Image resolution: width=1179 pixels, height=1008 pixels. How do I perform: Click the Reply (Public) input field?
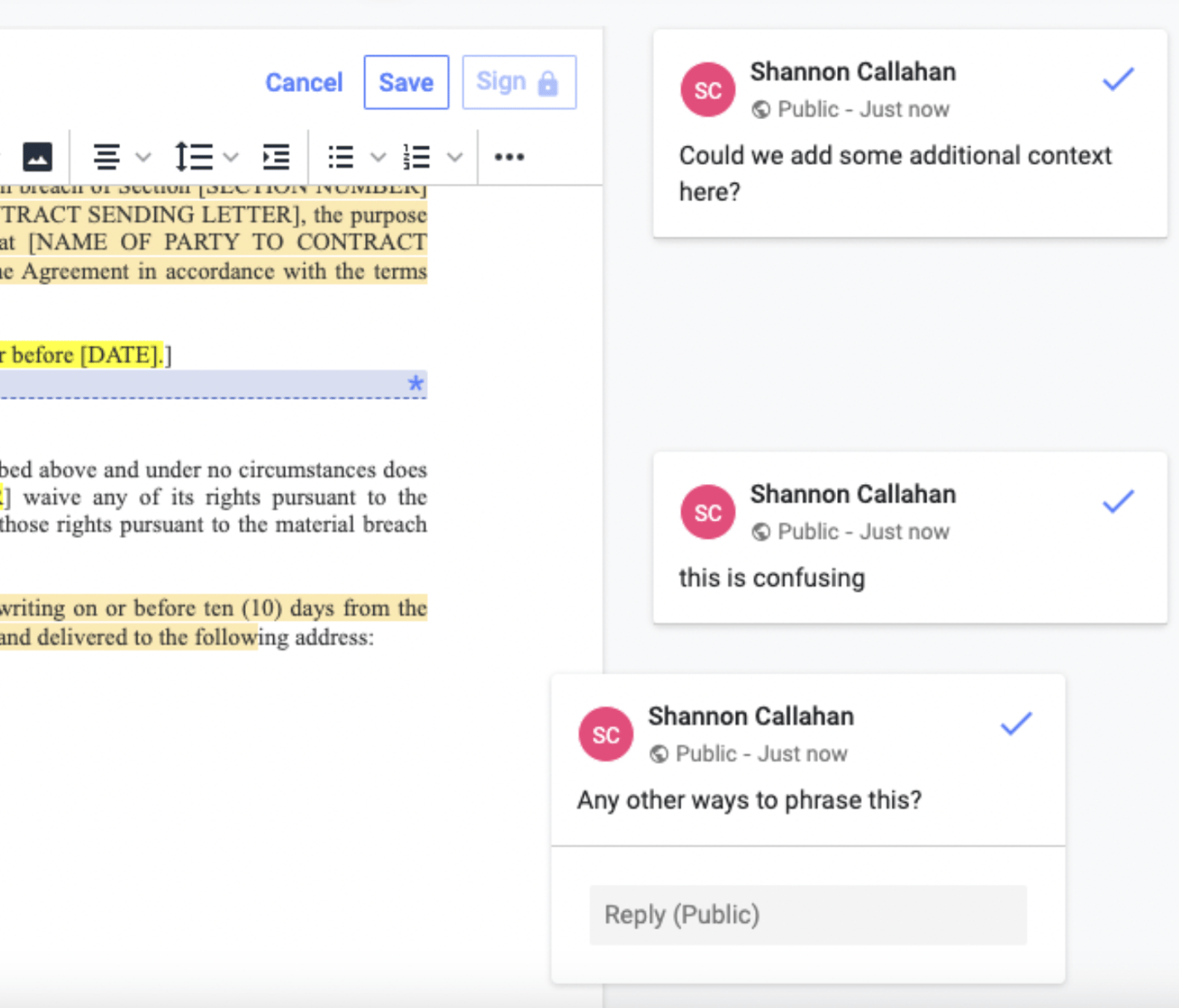[x=806, y=914]
